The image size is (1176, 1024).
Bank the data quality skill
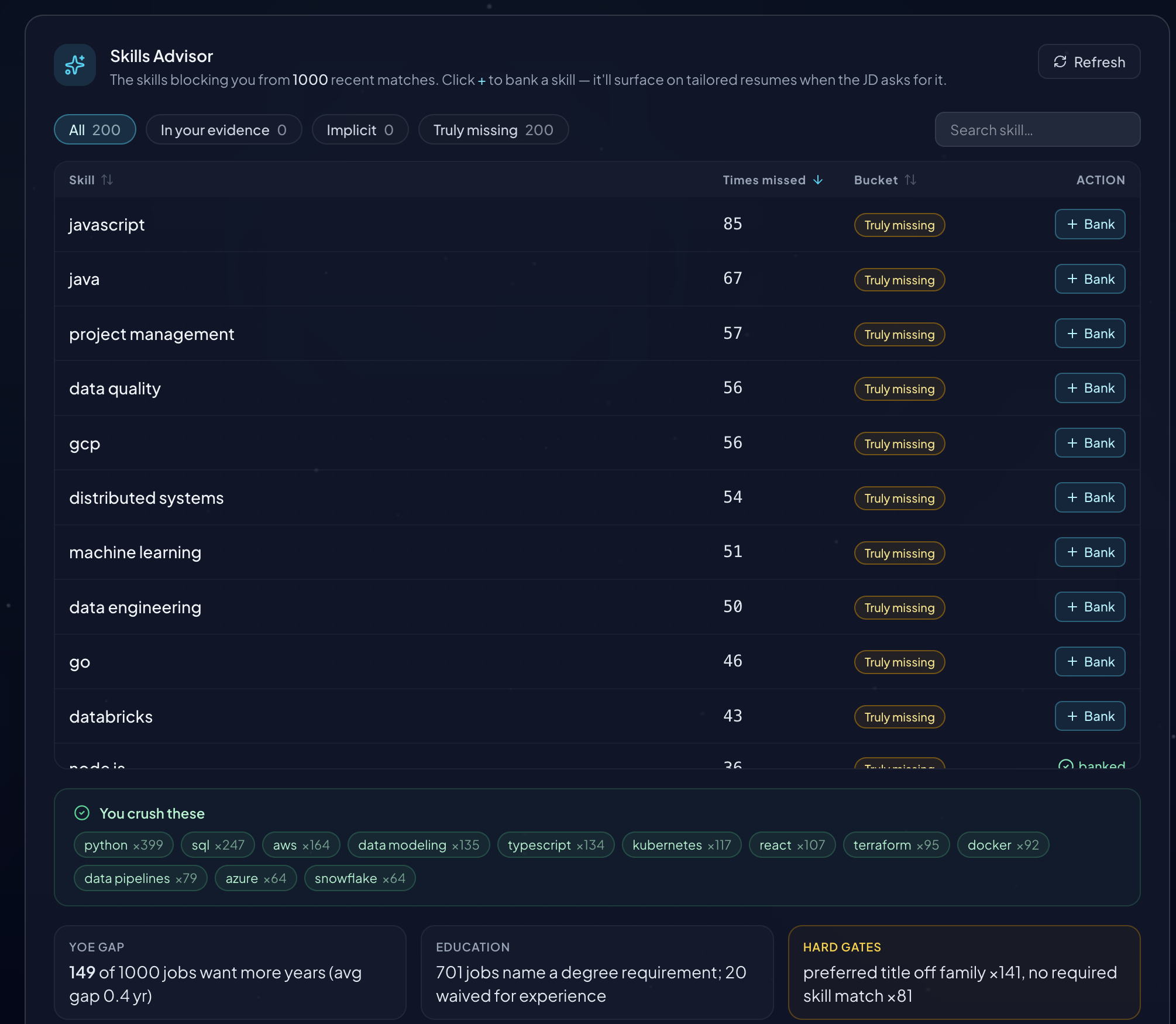[1090, 388]
